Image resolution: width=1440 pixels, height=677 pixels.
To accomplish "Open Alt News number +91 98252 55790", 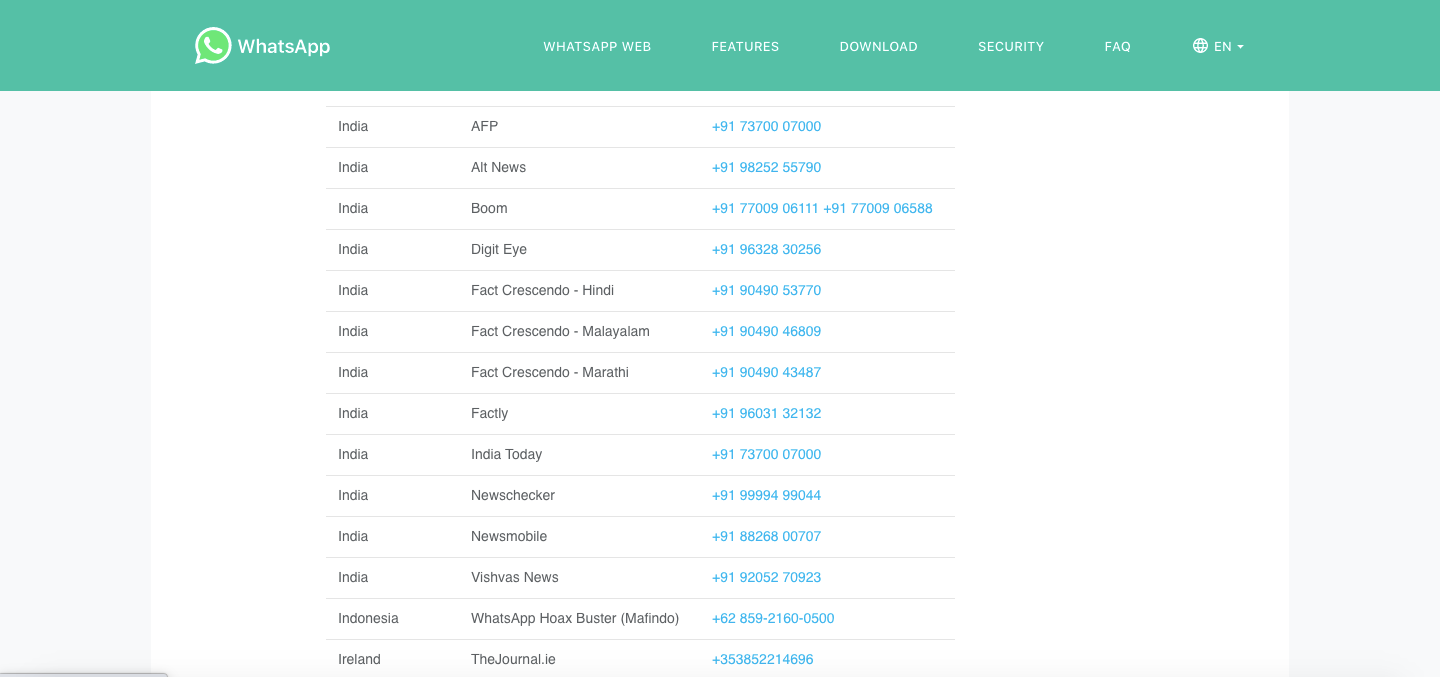I will click(766, 167).
